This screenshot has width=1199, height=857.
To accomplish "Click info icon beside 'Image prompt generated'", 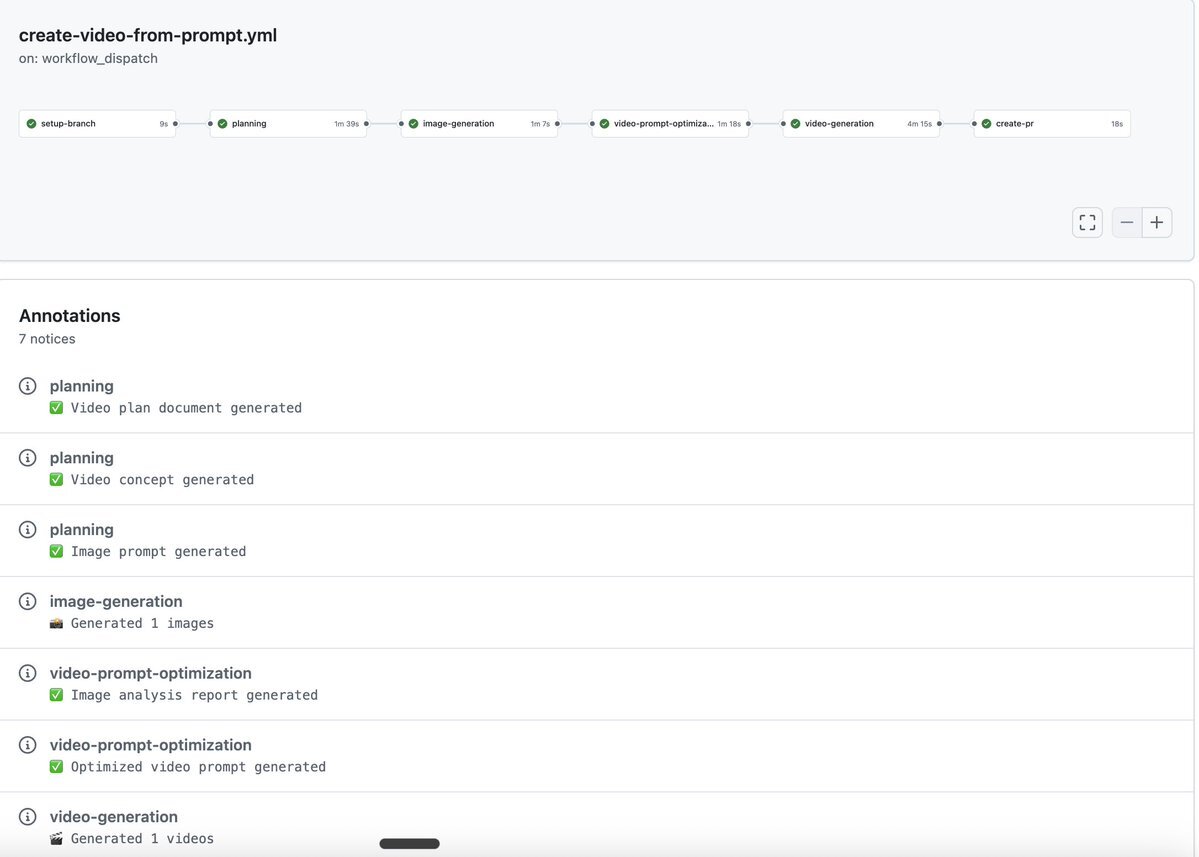I will (28, 530).
